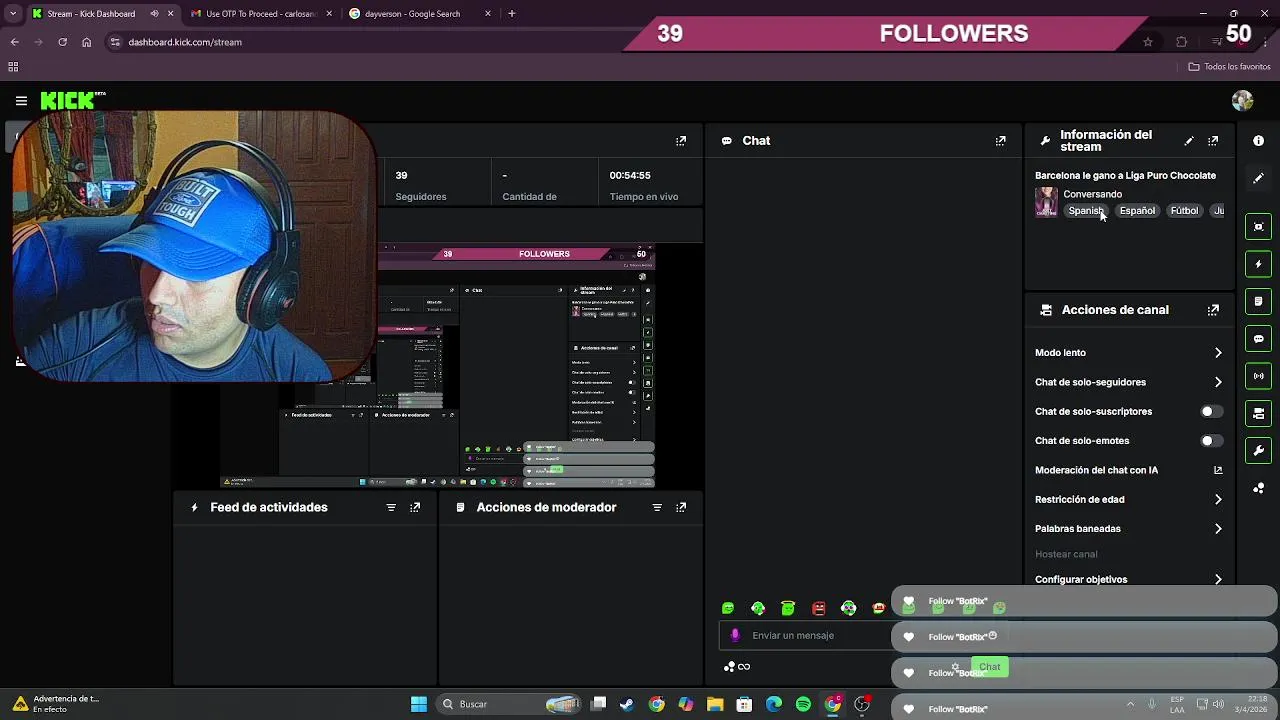Image resolution: width=1280 pixels, height=720 pixels.
Task: Pick the red emote above the message box
Action: coord(818,608)
